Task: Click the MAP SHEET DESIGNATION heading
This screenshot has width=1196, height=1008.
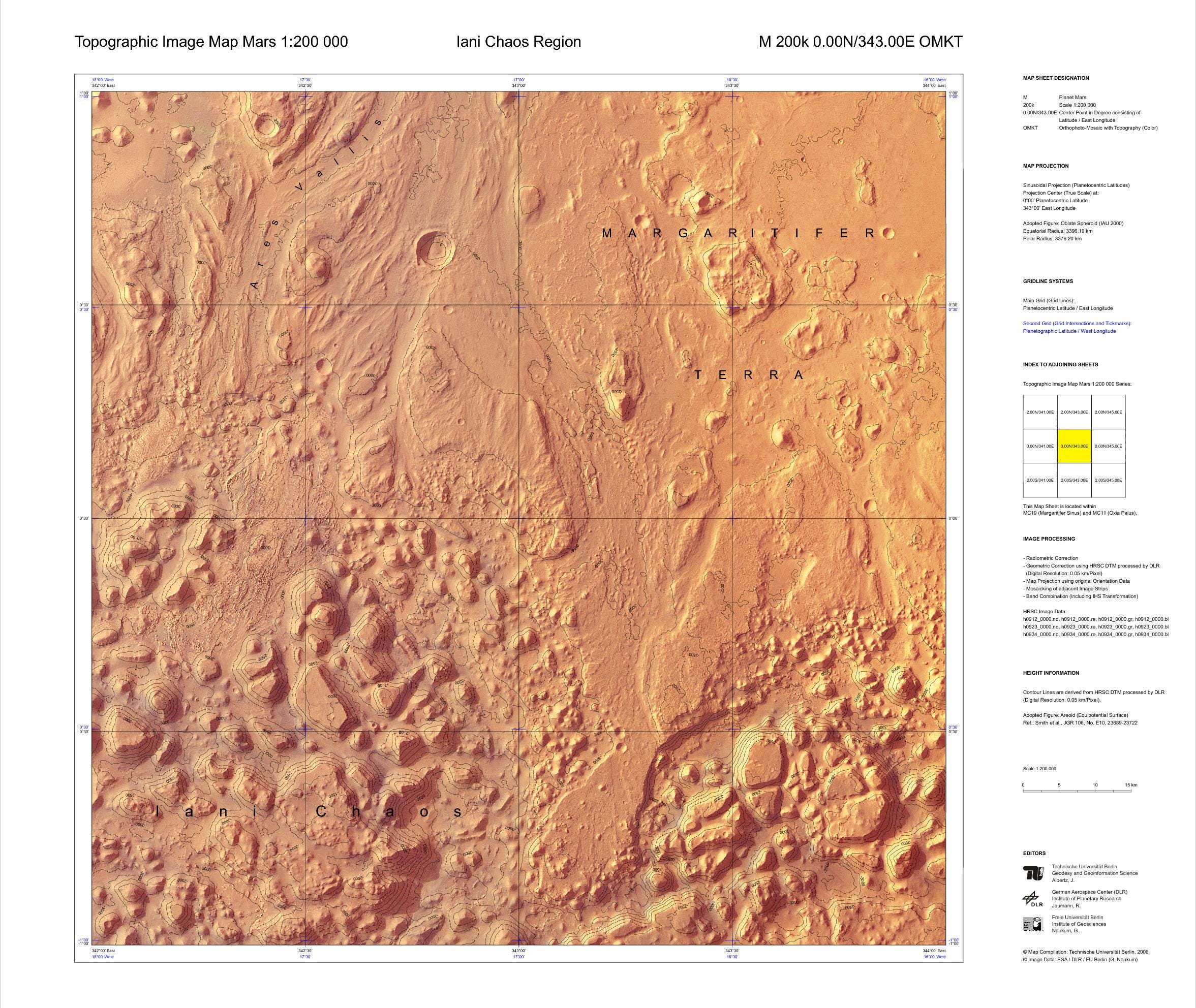Action: click(x=1056, y=78)
